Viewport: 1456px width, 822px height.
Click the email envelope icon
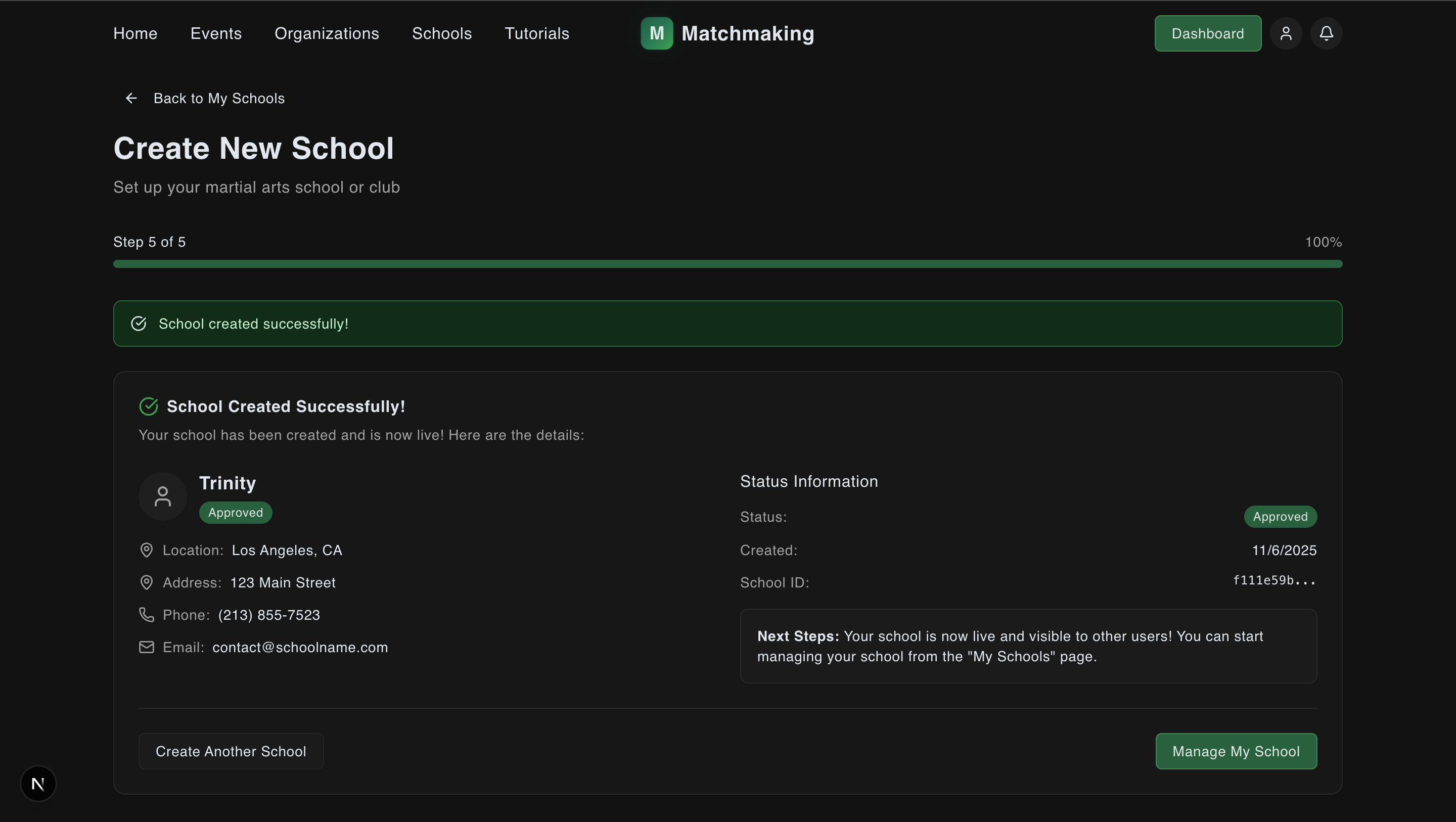tap(147, 647)
